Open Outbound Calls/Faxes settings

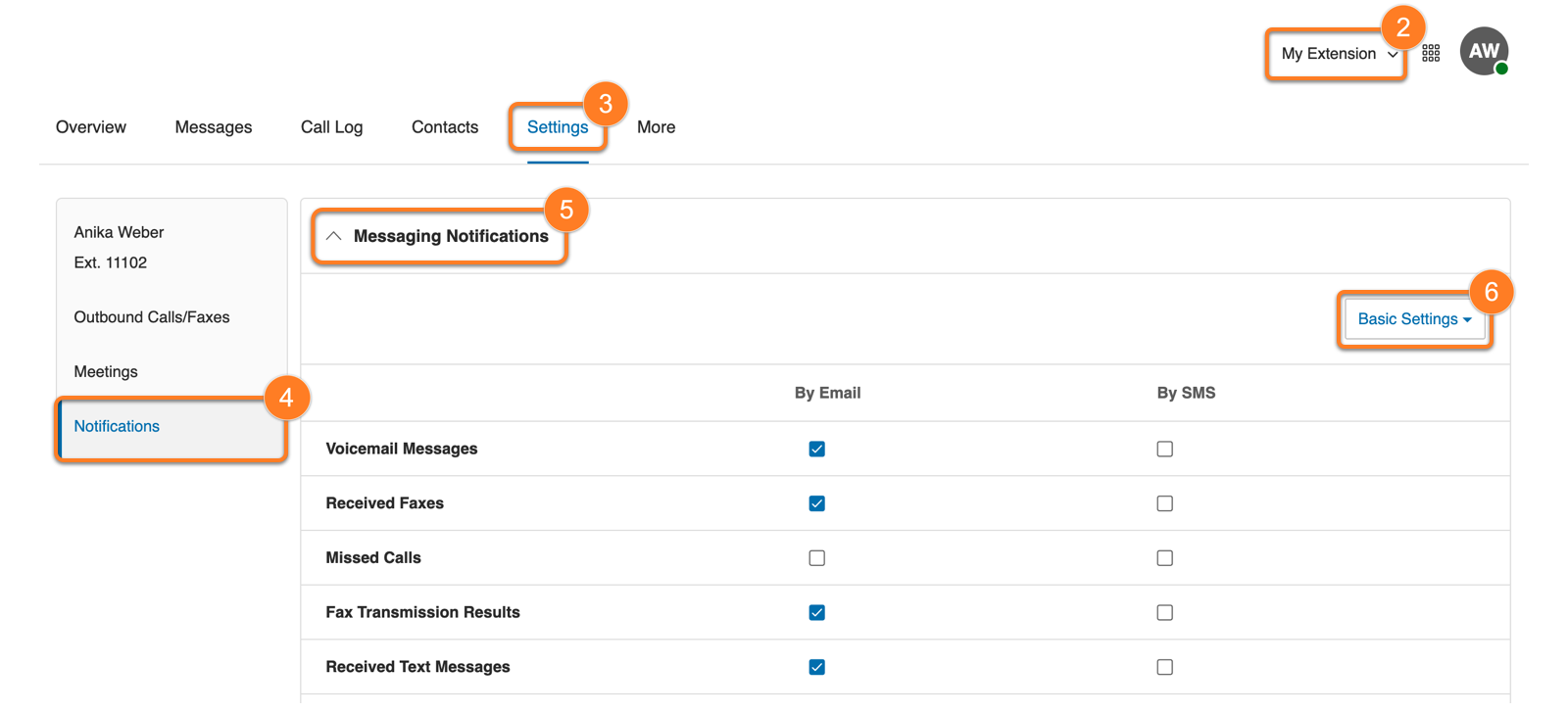tap(152, 317)
